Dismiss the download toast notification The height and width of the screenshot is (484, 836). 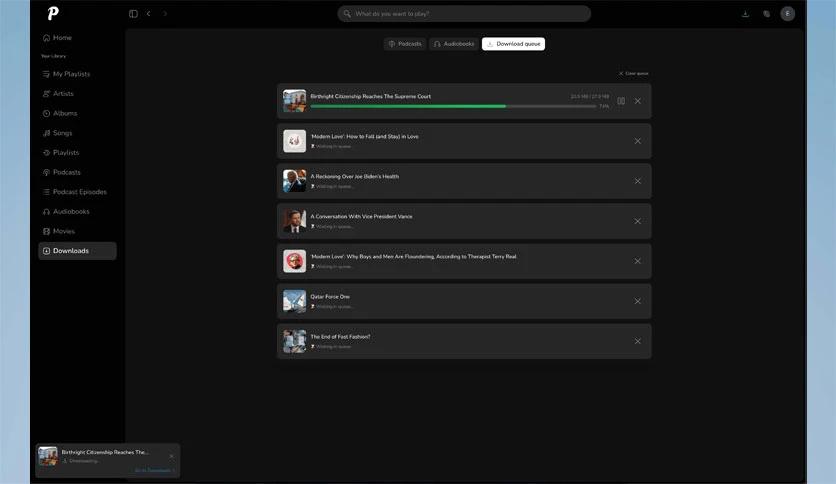click(x=171, y=456)
